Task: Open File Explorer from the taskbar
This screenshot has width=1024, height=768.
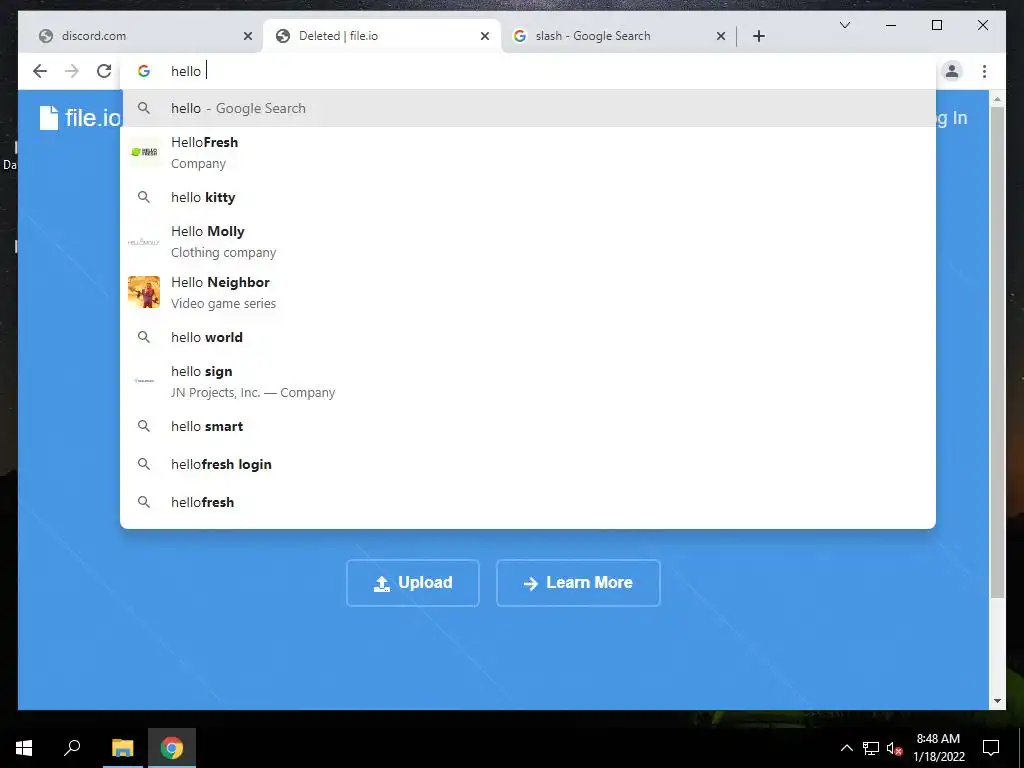Action: point(122,748)
